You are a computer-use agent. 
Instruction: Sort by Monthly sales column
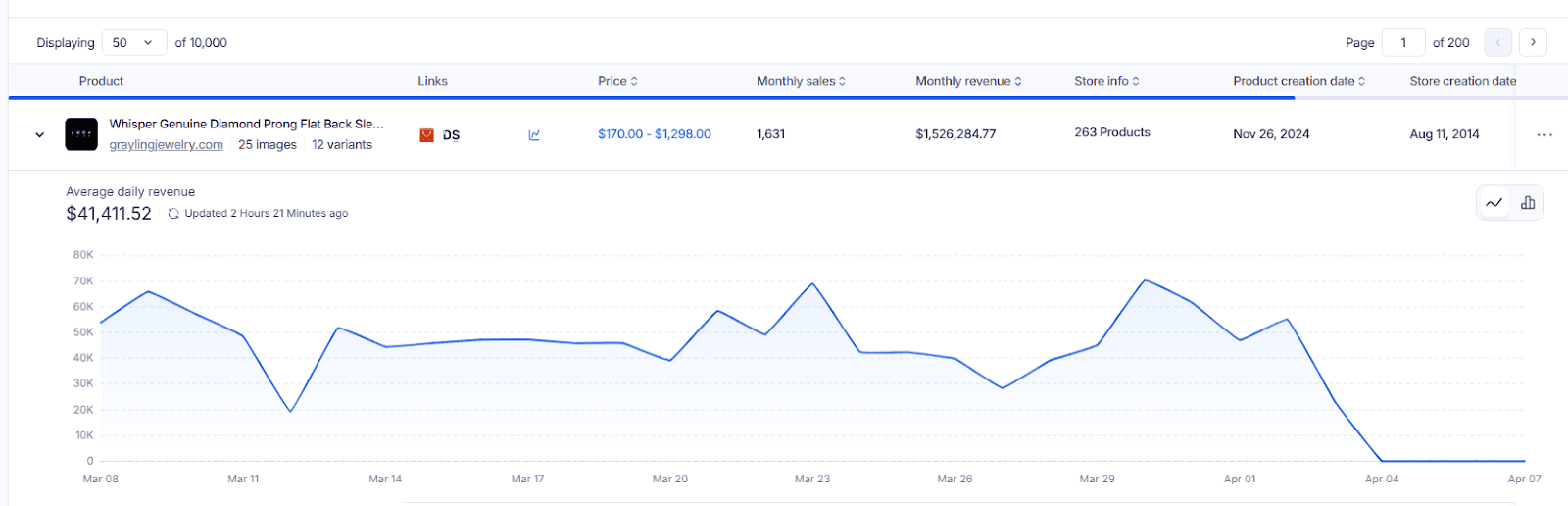[801, 81]
